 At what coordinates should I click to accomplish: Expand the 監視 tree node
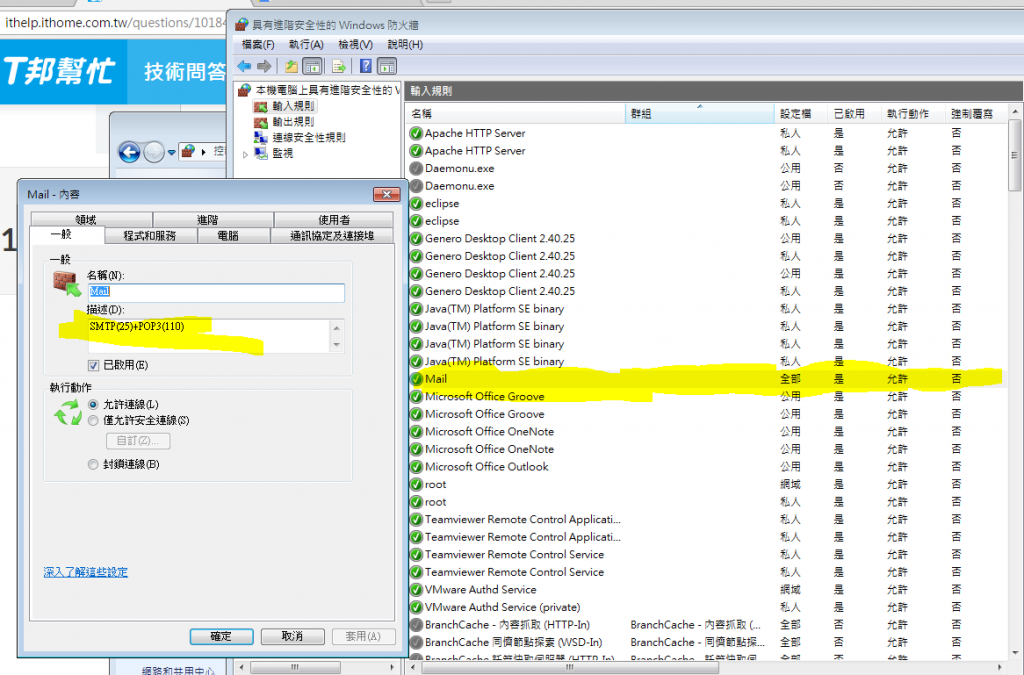click(246, 154)
